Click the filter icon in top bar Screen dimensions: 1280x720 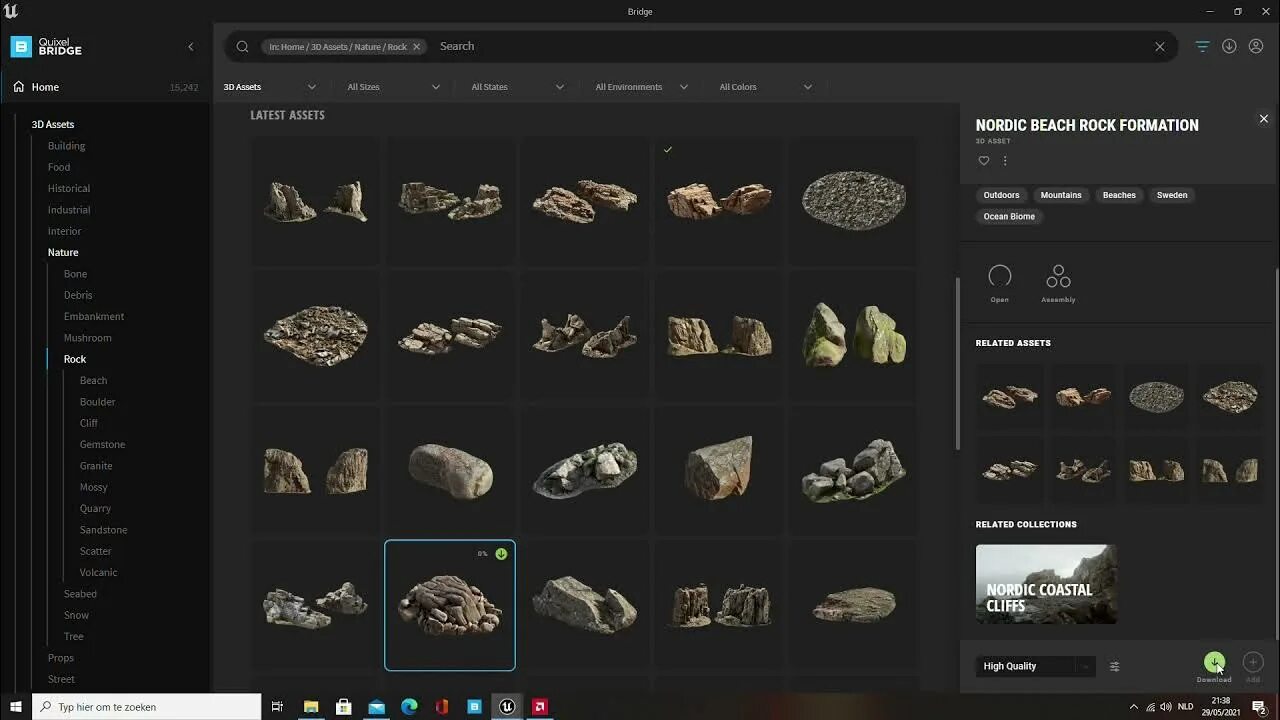[1202, 46]
